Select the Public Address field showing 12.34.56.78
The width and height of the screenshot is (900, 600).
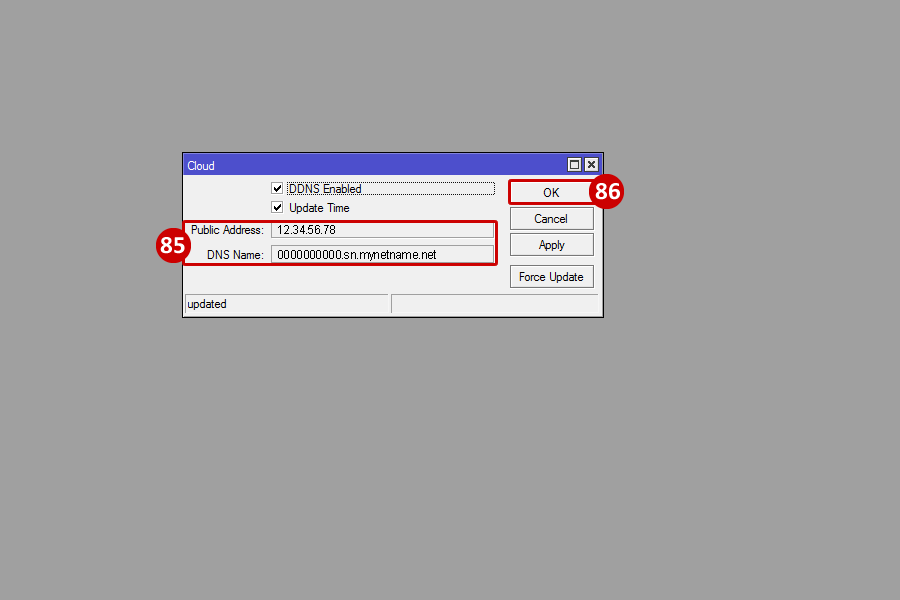(x=382, y=230)
